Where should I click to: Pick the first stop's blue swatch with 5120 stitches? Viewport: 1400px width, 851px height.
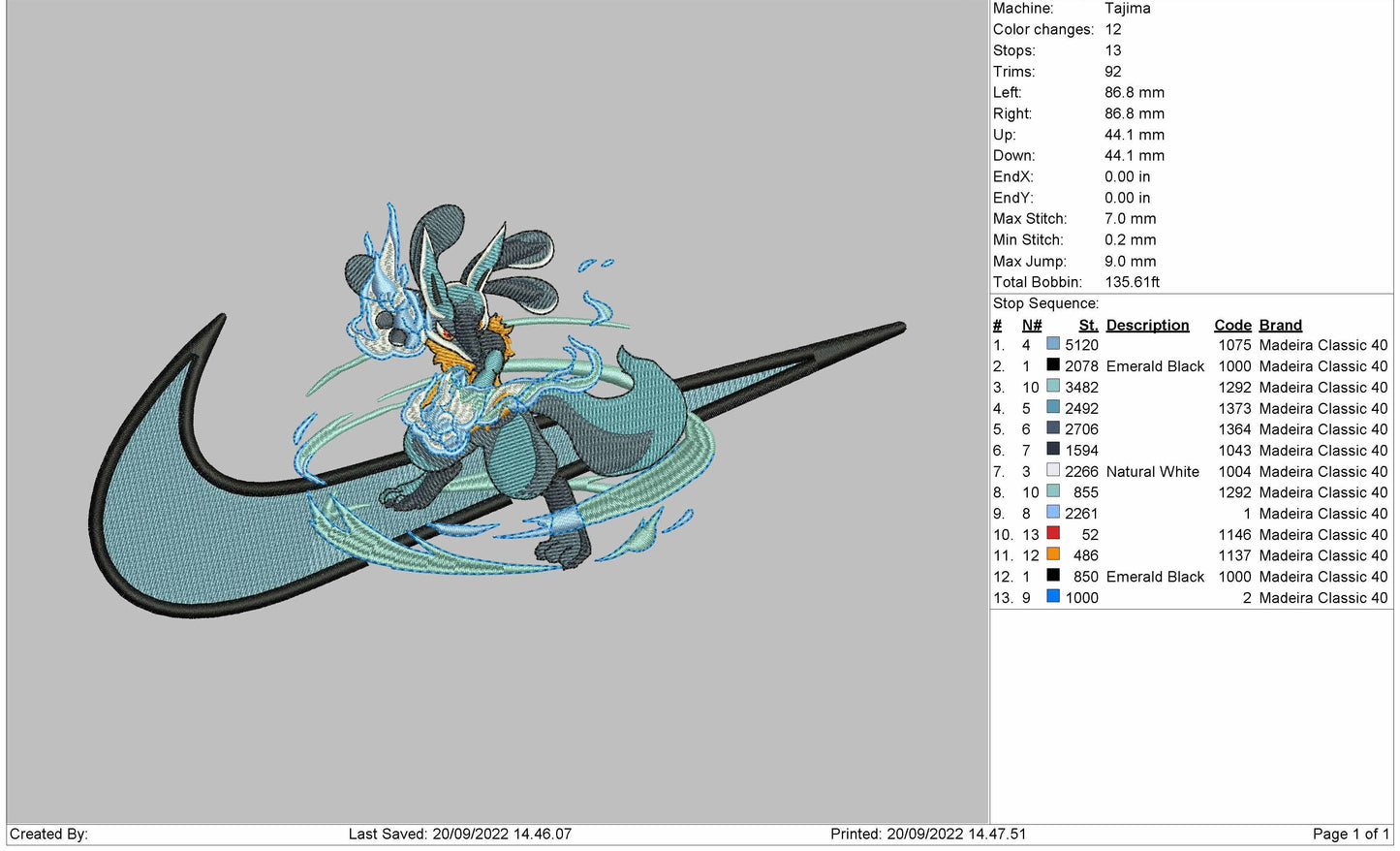pyautogui.click(x=1053, y=344)
